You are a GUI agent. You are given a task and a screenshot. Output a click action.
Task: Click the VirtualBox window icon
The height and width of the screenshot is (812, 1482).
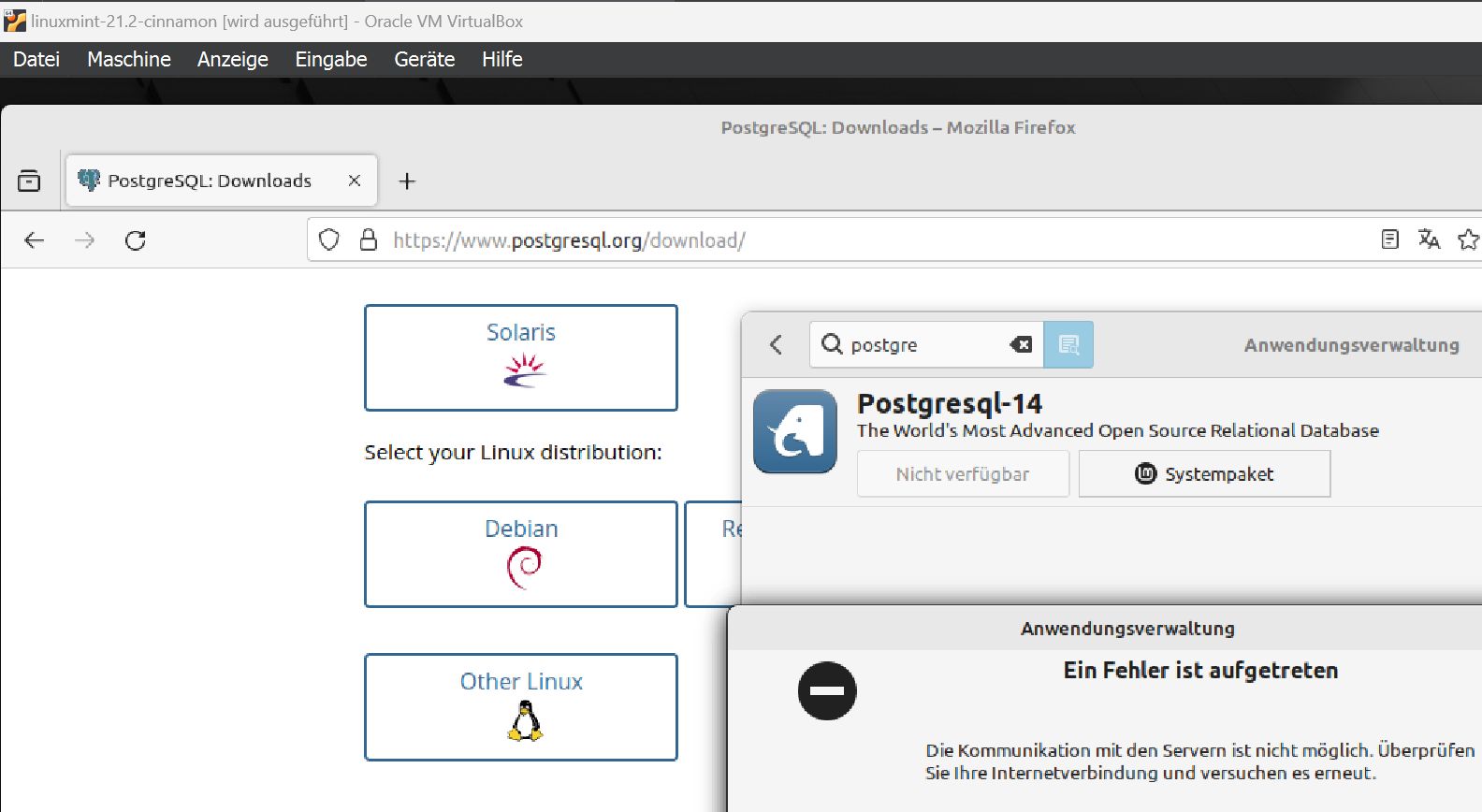click(x=15, y=21)
